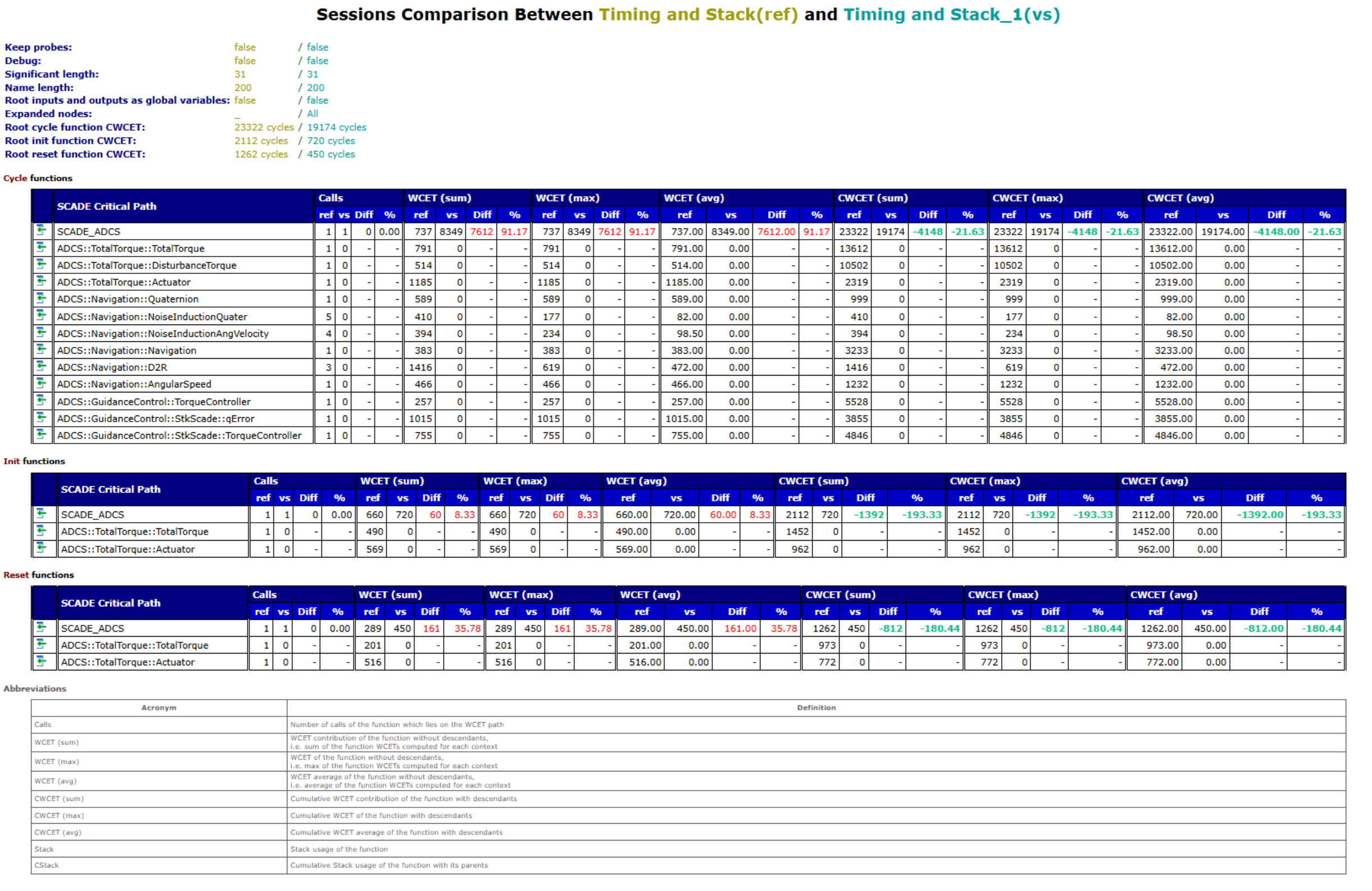Viewport: 1372px width, 891px height.
Task: Click locate icon for ADCS::Navigation::AngularSpeed row
Action: [x=41, y=383]
